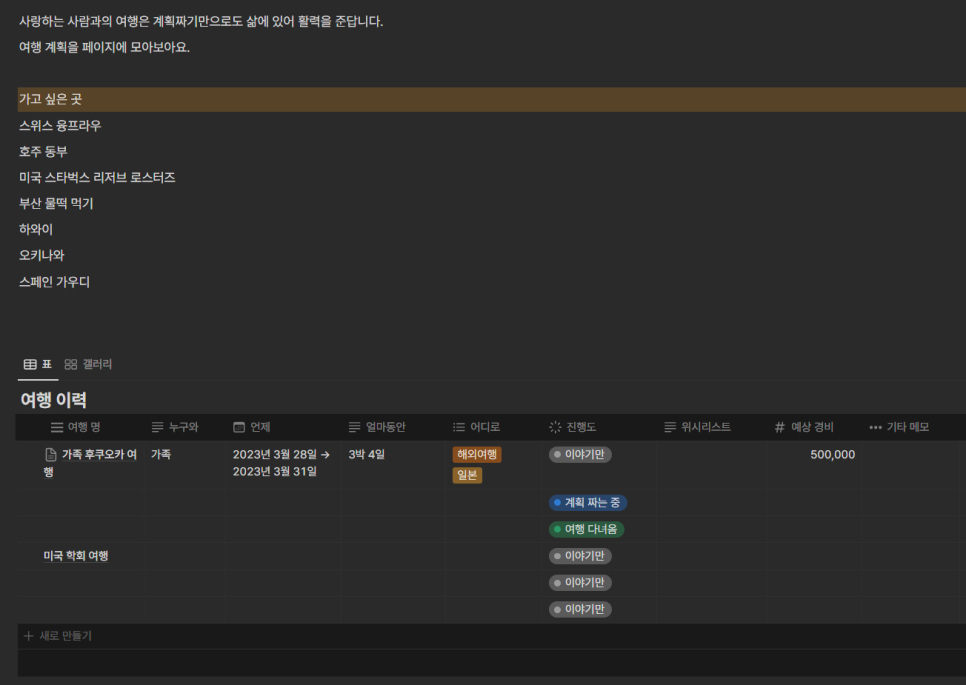Image resolution: width=966 pixels, height=685 pixels.
Task: Switch to the 표 table view tab
Action: pos(38,364)
